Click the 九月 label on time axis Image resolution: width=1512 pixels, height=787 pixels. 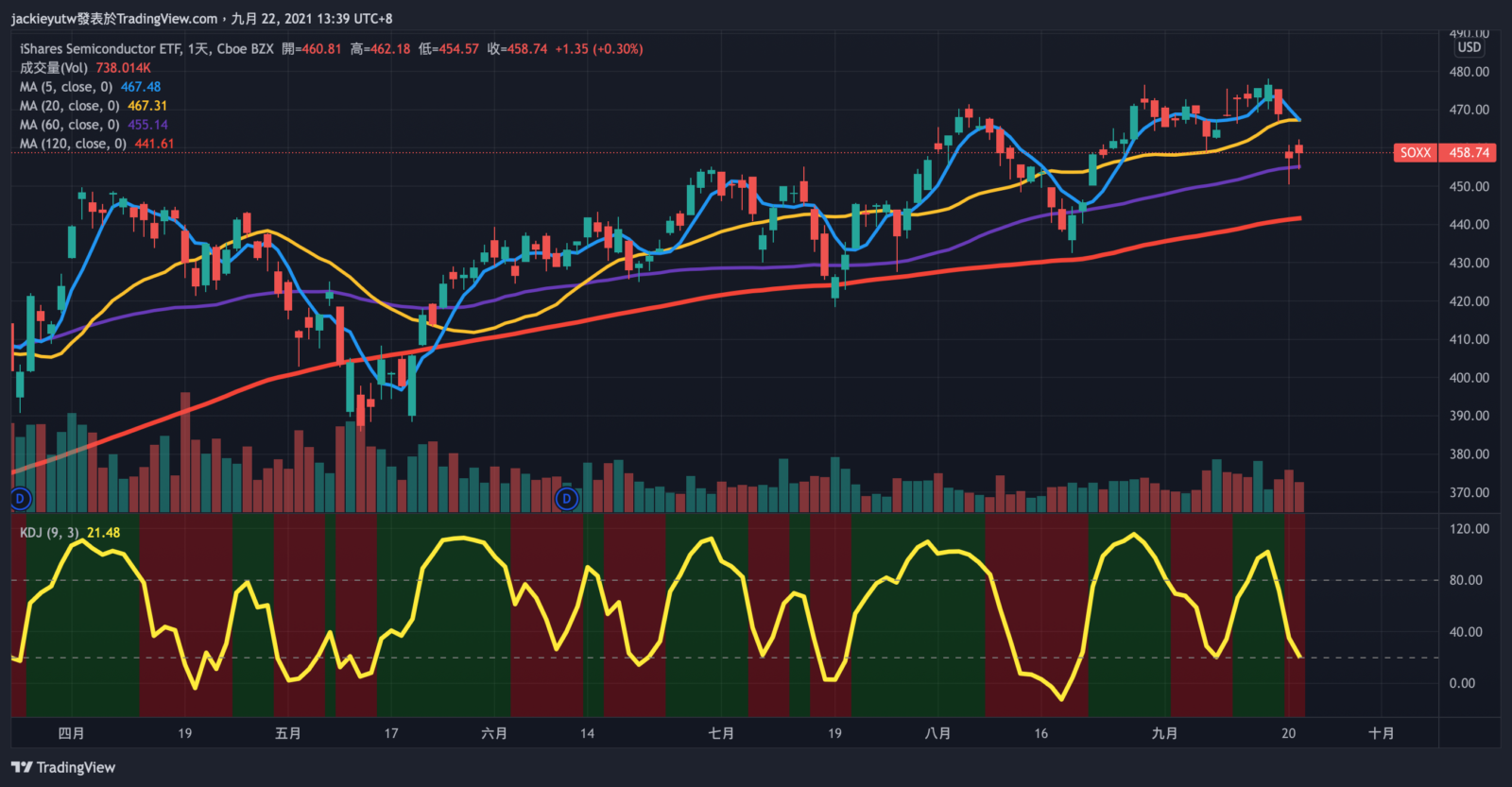(x=1164, y=733)
